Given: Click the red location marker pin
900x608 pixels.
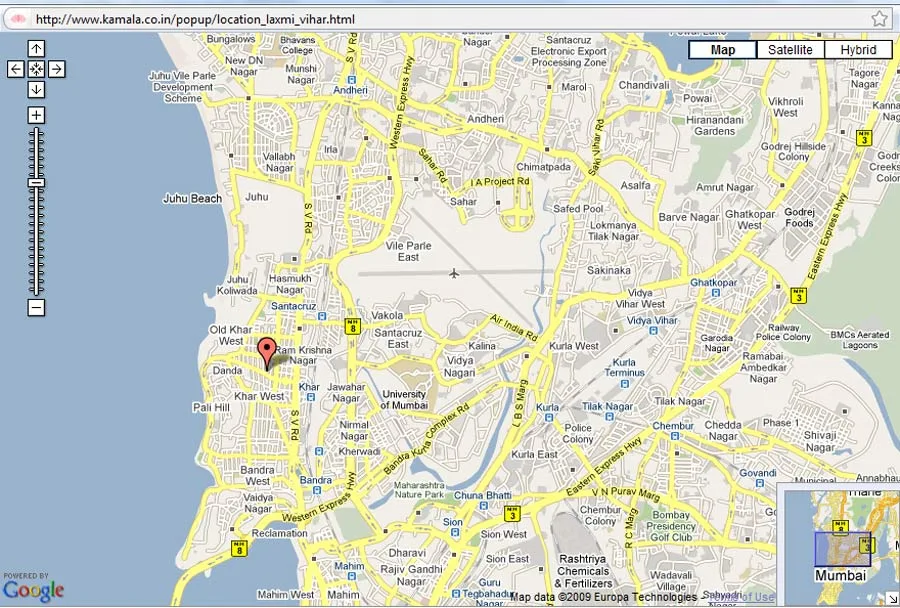Looking at the screenshot, I should coord(266,352).
